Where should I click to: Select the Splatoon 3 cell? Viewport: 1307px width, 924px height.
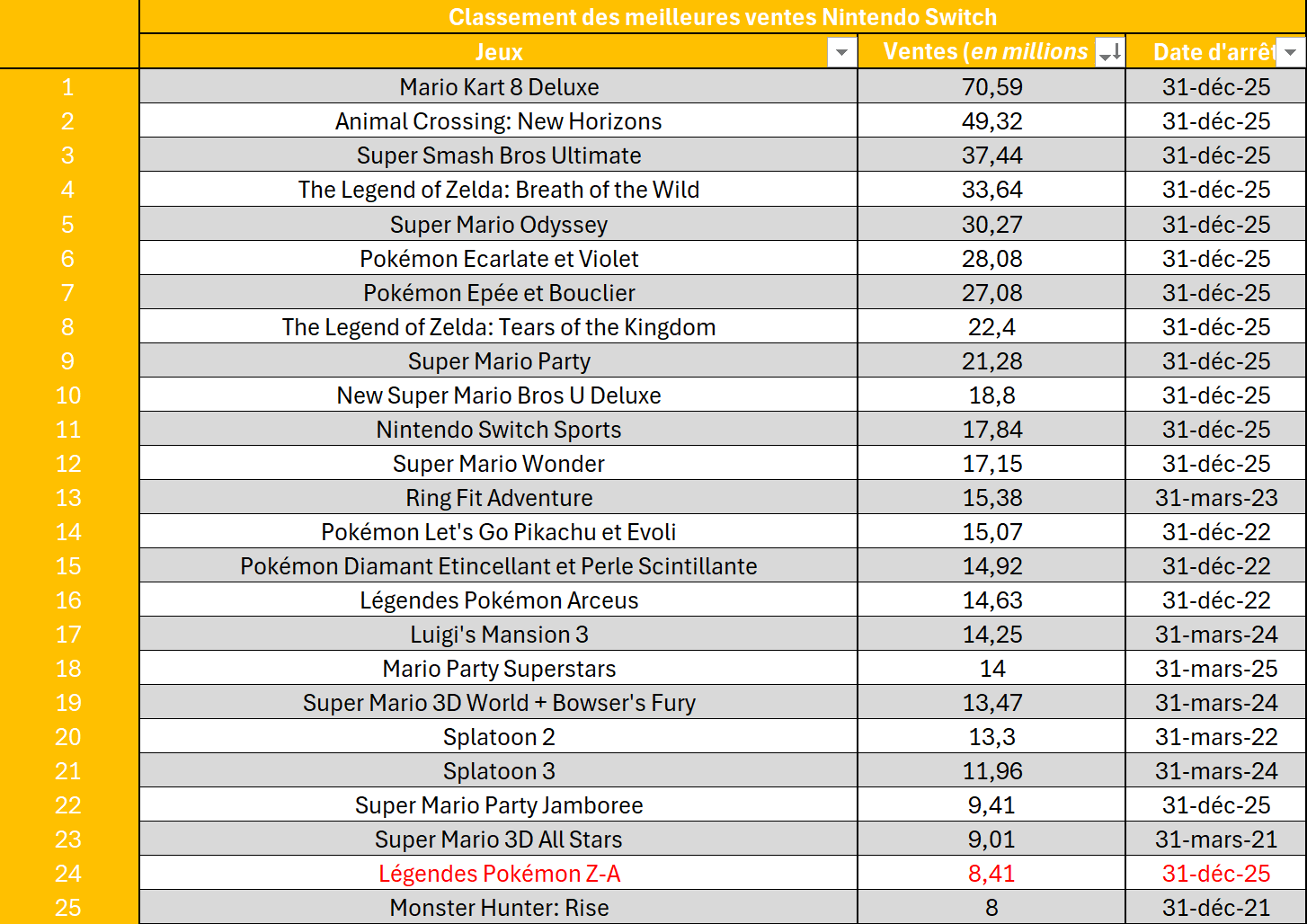click(499, 771)
